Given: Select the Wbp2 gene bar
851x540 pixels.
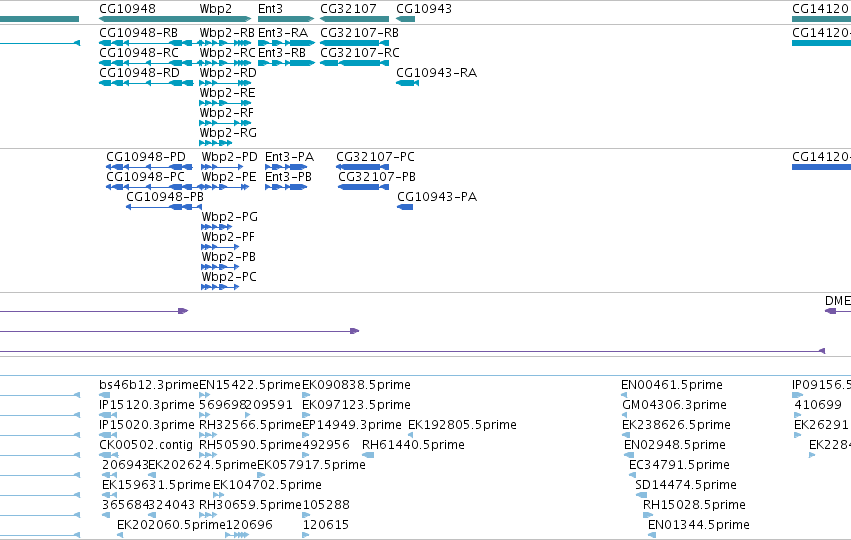Looking at the screenshot, I should point(225,19).
